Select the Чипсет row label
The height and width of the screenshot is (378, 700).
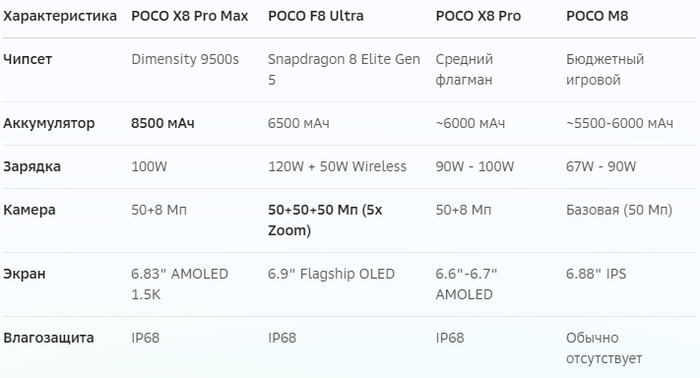[x=27, y=59]
